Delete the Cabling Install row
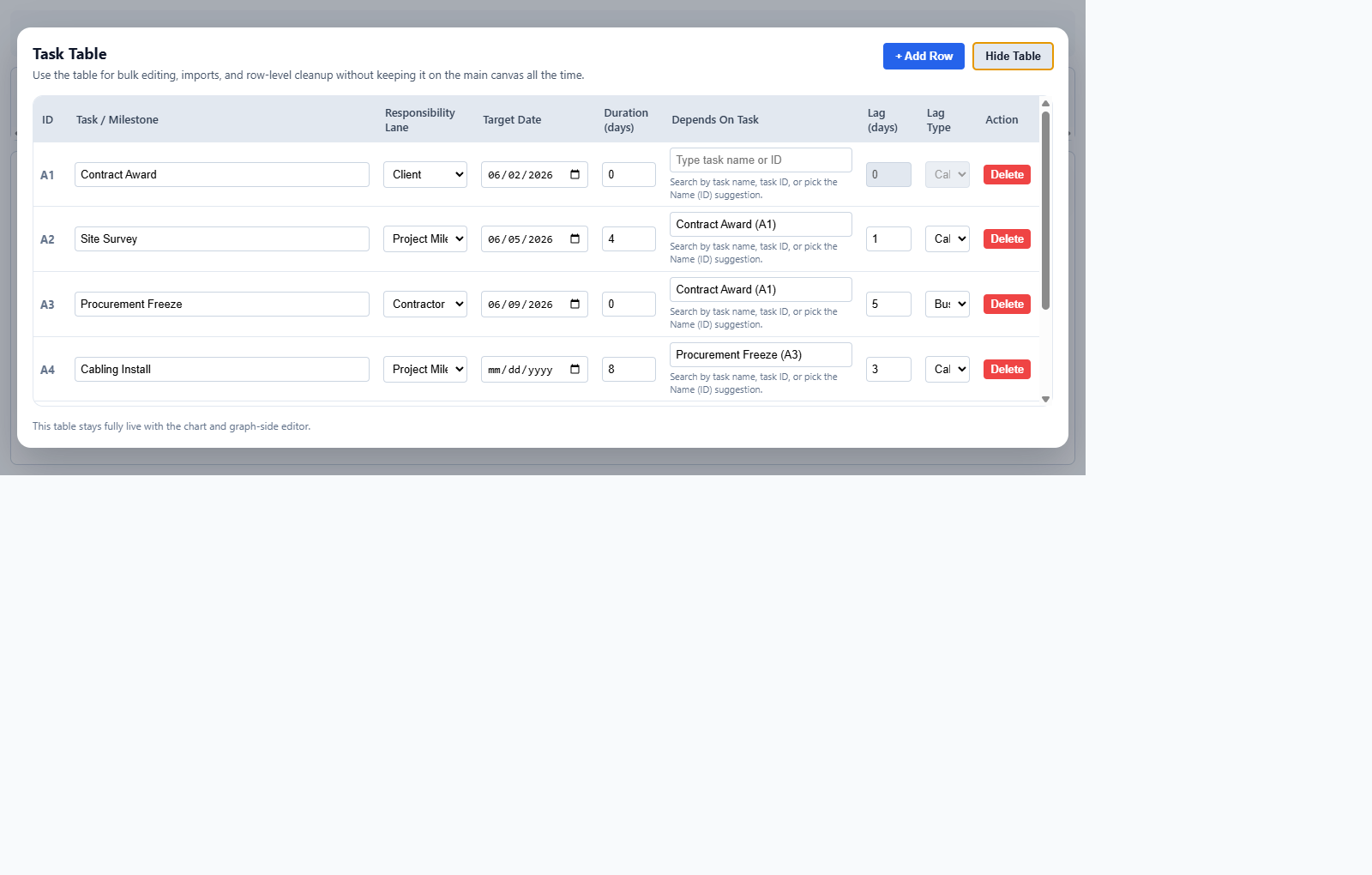 [1007, 369]
